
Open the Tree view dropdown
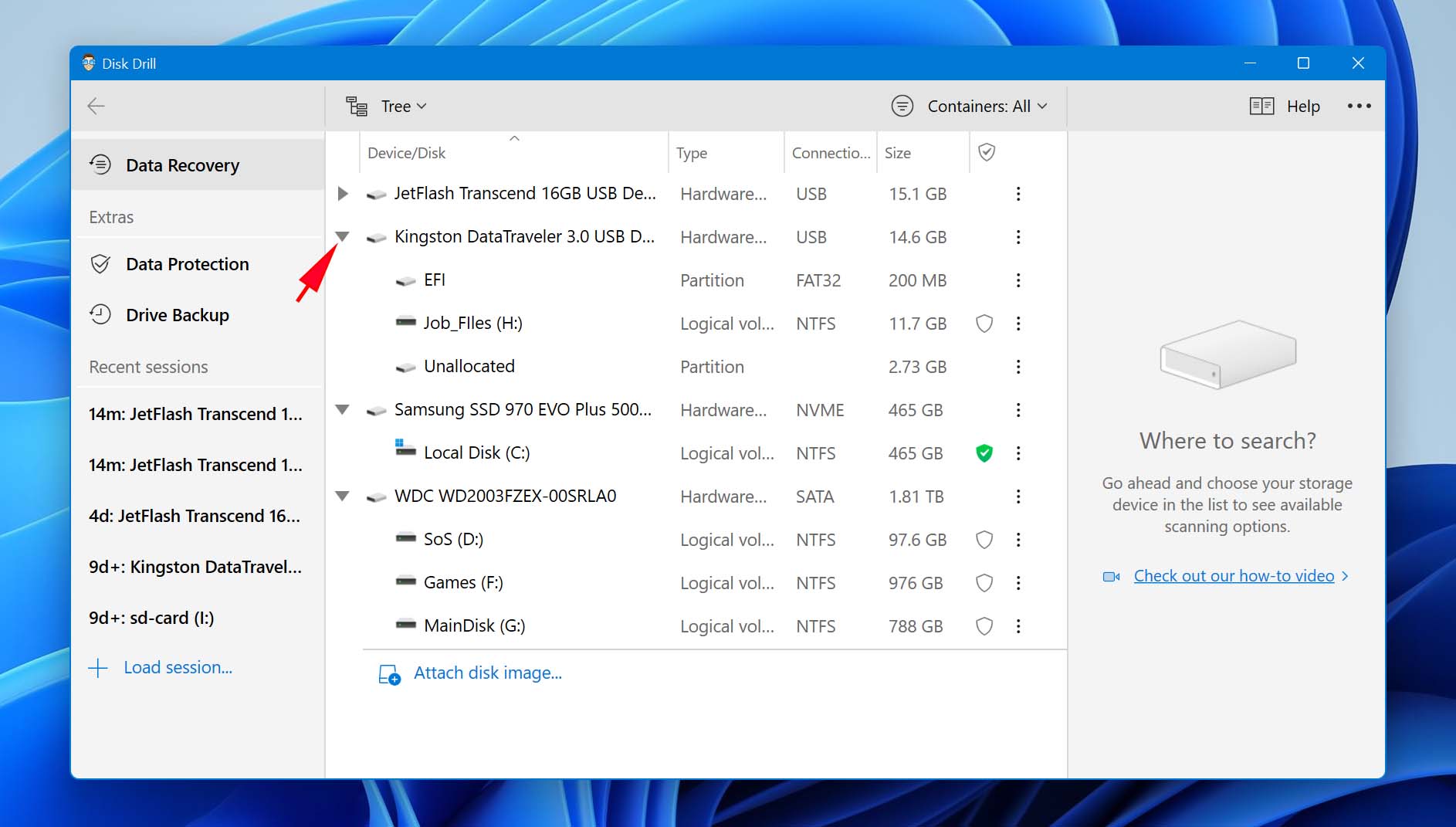[x=404, y=106]
